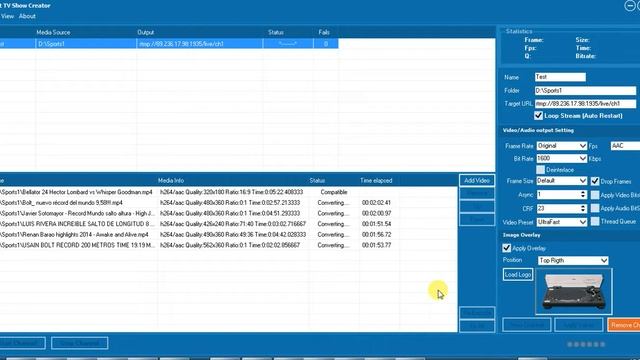Click the Add Video button
Screen dimensions: 640x360
pos(477,180)
